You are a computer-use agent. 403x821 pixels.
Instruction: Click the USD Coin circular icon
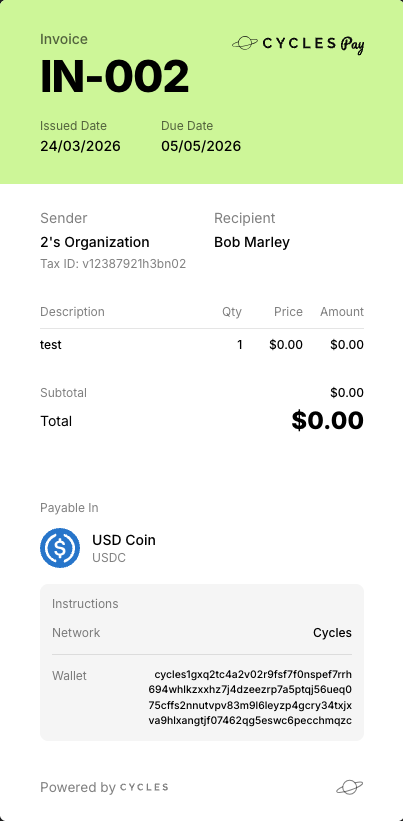coord(60,548)
